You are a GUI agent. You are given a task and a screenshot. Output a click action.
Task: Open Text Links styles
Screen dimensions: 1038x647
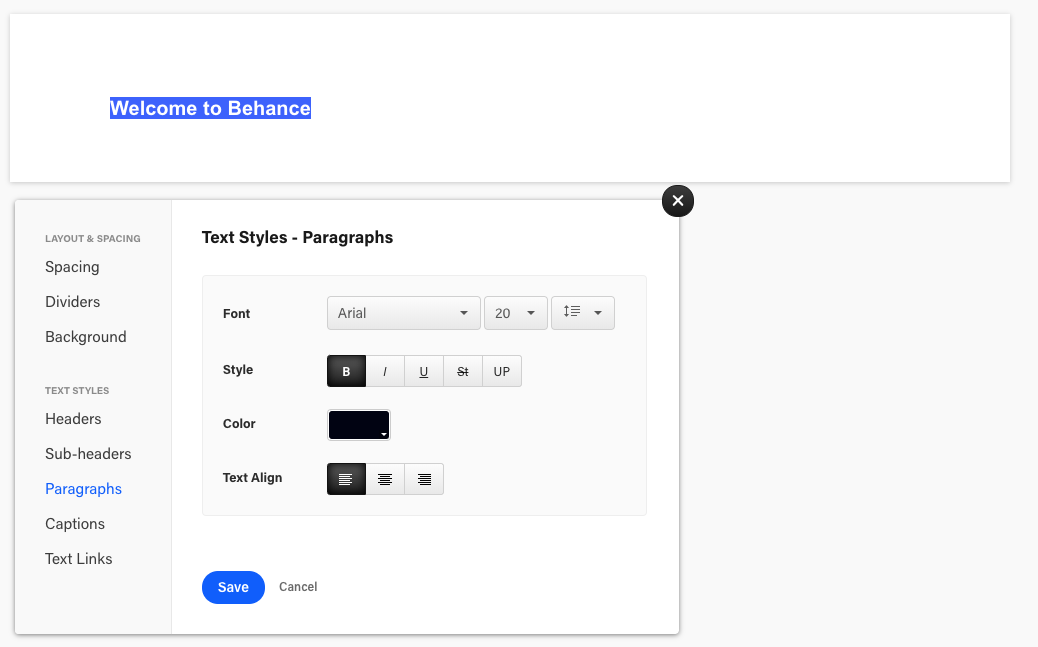[79, 559]
